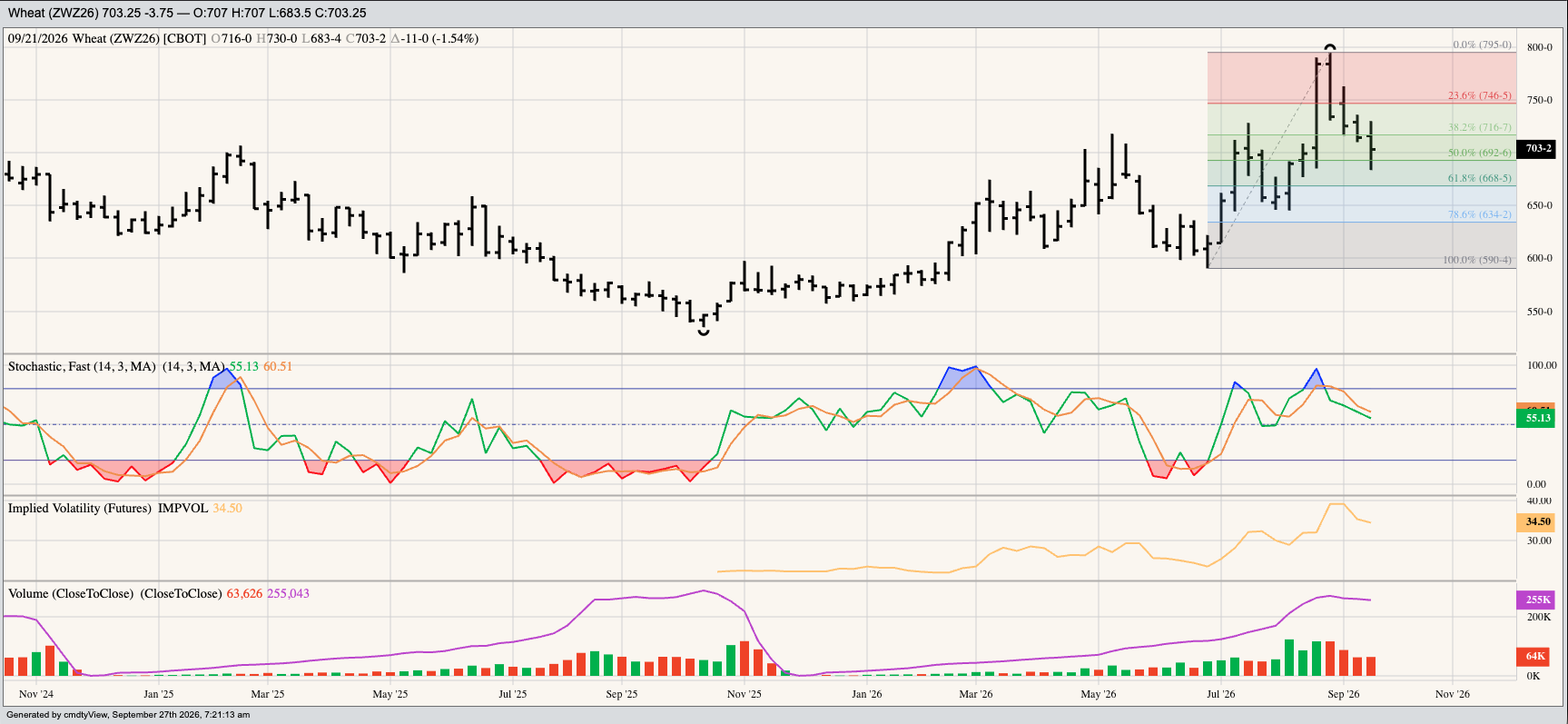1568x724 pixels.
Task: Click the Stochastic, Fast indicator title
Action: pos(82,366)
